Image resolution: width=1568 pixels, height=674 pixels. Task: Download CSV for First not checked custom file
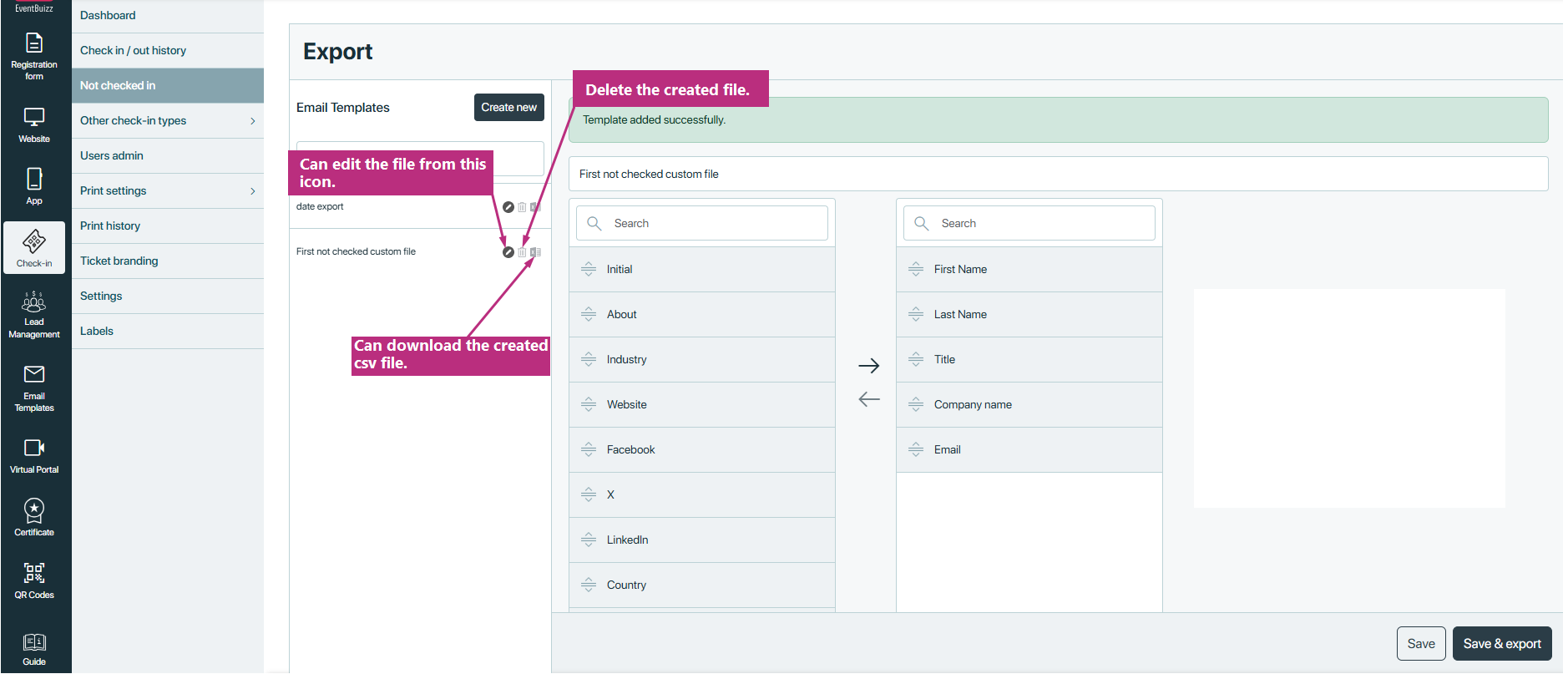coord(535,252)
